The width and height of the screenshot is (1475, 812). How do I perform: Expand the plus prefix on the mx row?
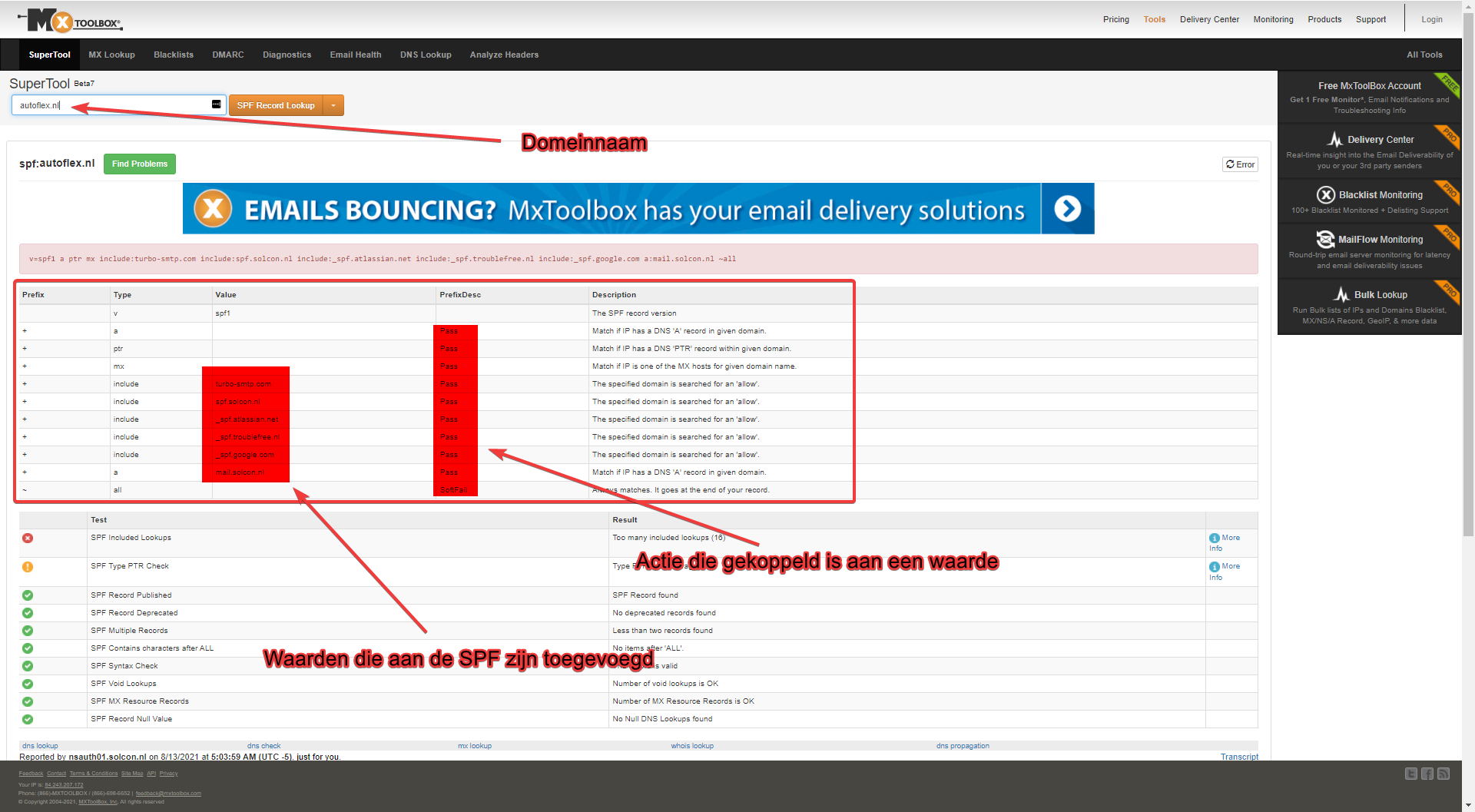(x=25, y=366)
